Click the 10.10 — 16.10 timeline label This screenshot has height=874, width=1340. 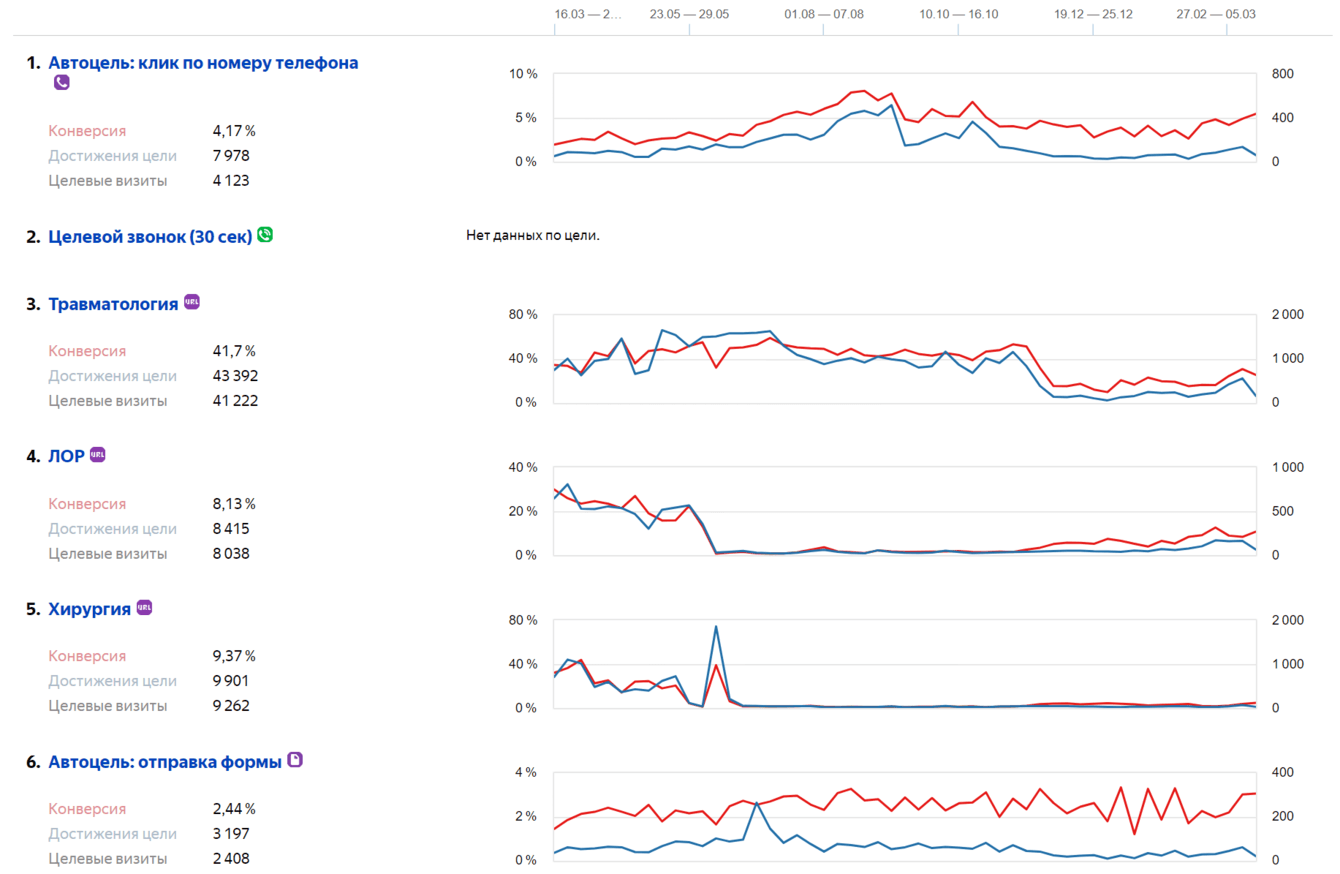tap(958, 14)
